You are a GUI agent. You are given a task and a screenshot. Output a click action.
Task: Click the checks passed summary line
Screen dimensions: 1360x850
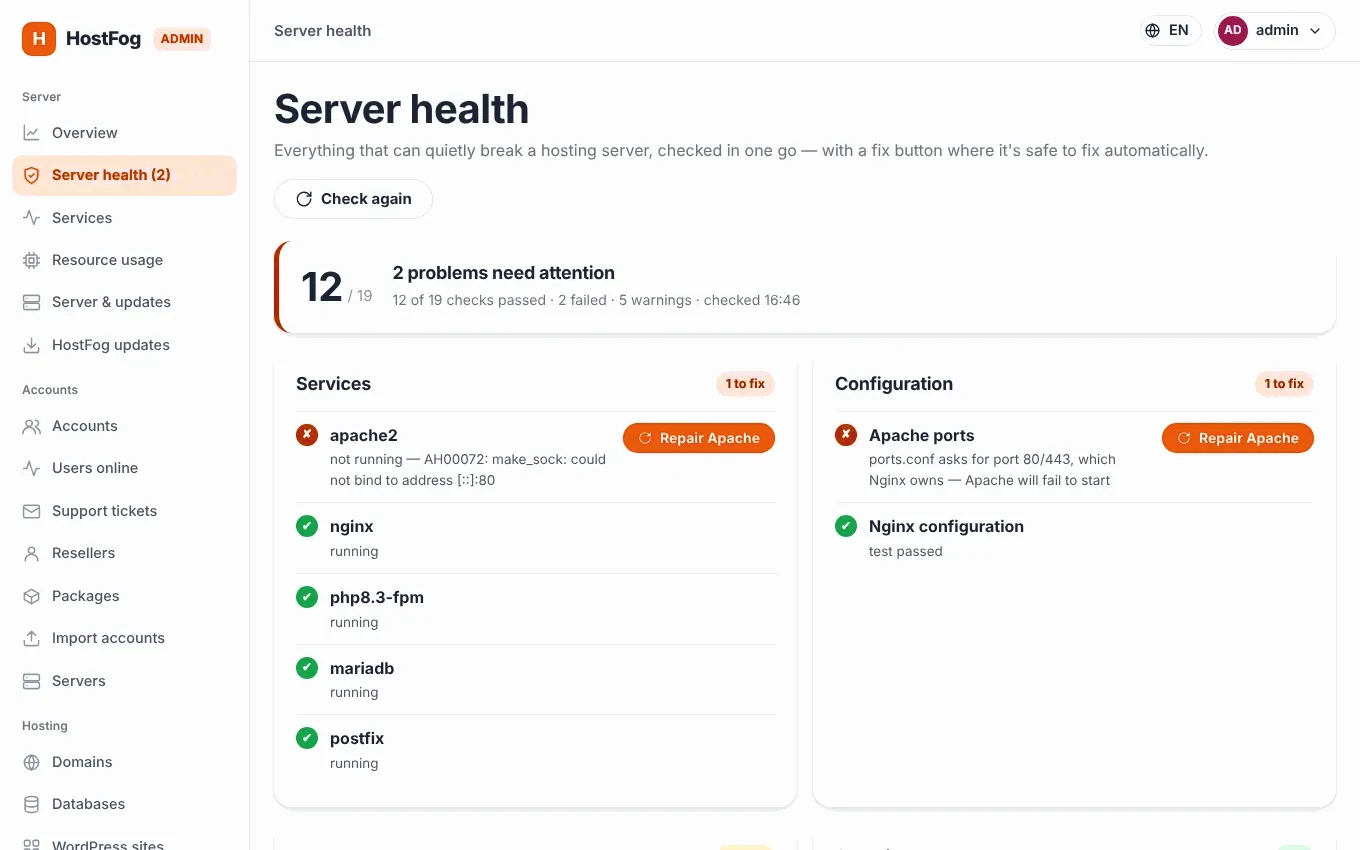click(596, 300)
